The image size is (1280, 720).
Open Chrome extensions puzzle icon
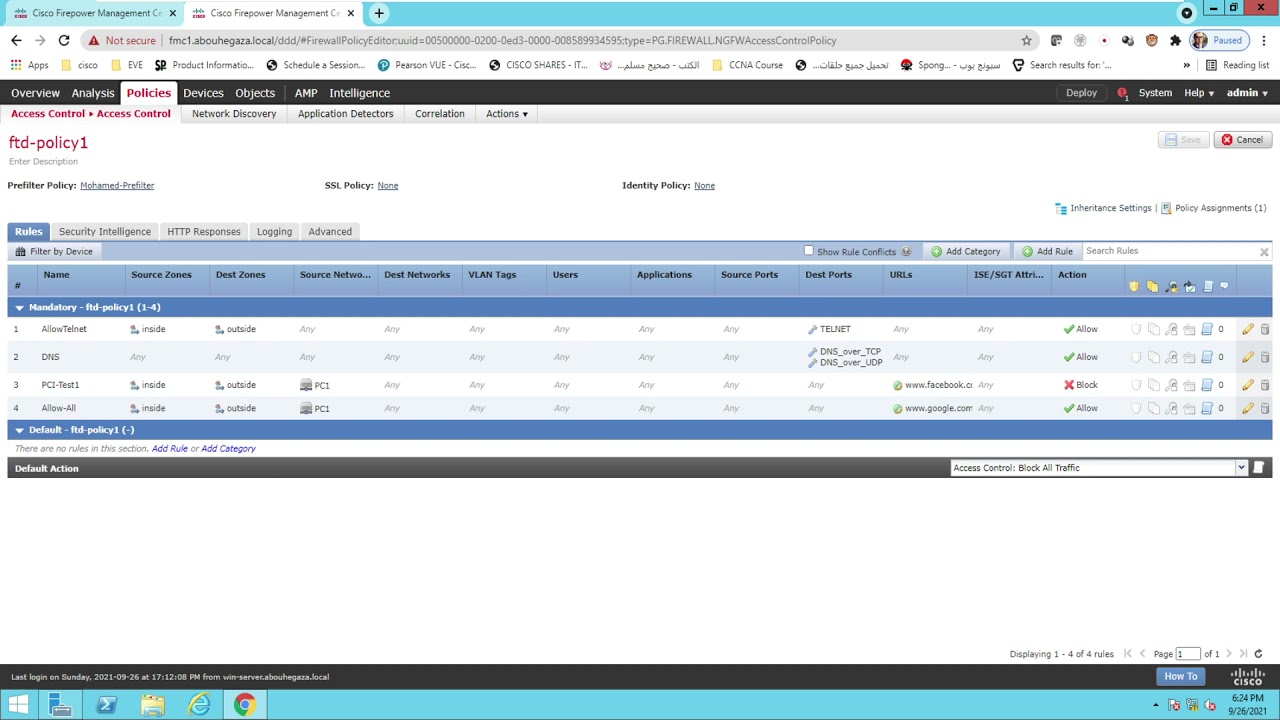(x=1175, y=41)
